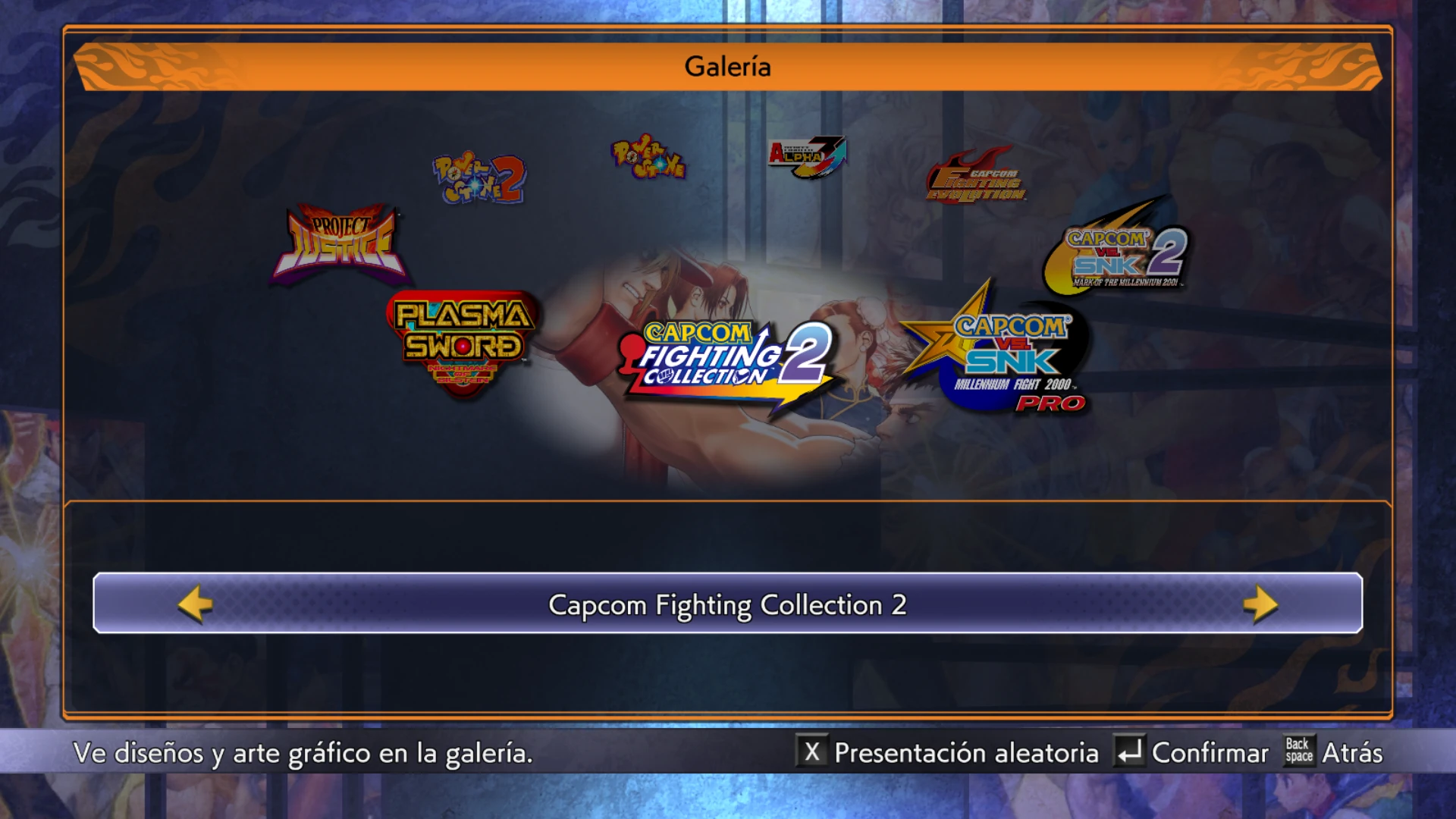Click the Galería header banner
This screenshot has width=1456, height=819.
pyautogui.click(x=728, y=67)
